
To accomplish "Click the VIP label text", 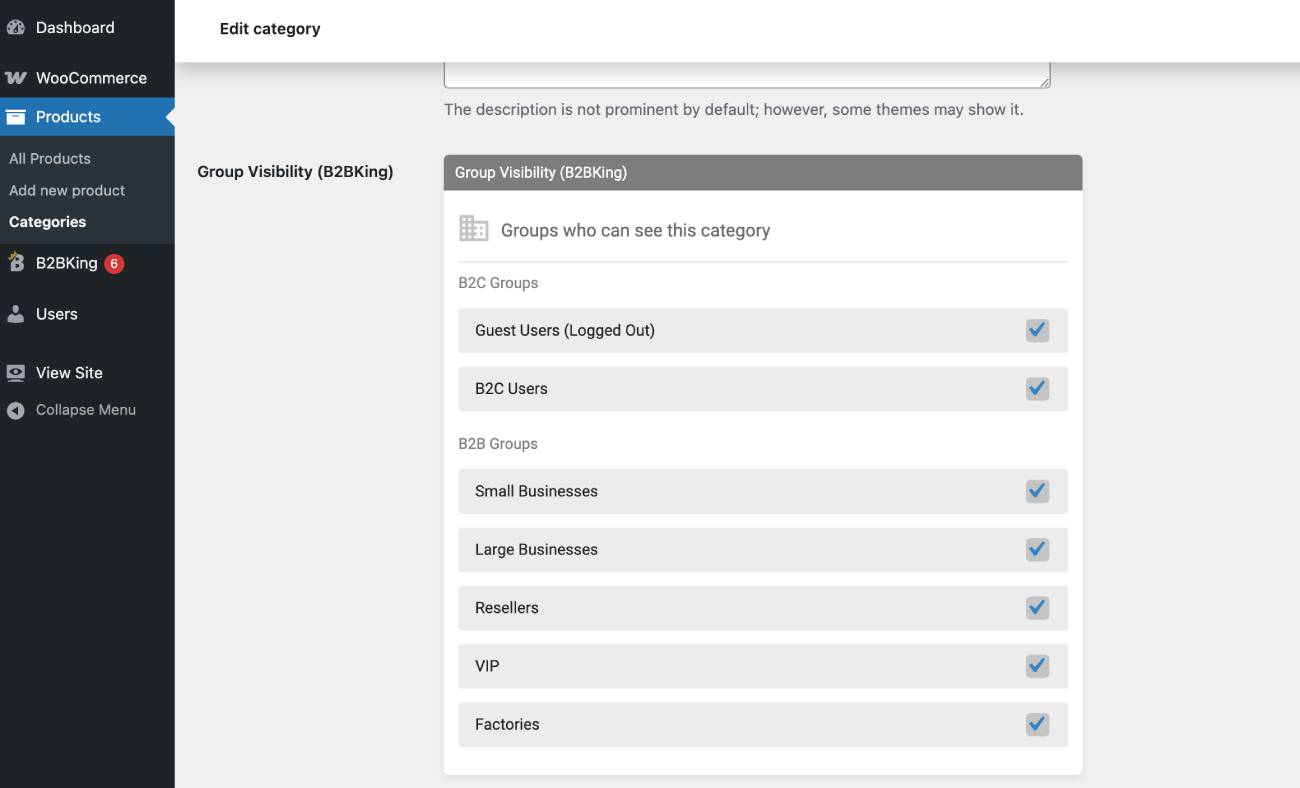I will coord(487,665).
